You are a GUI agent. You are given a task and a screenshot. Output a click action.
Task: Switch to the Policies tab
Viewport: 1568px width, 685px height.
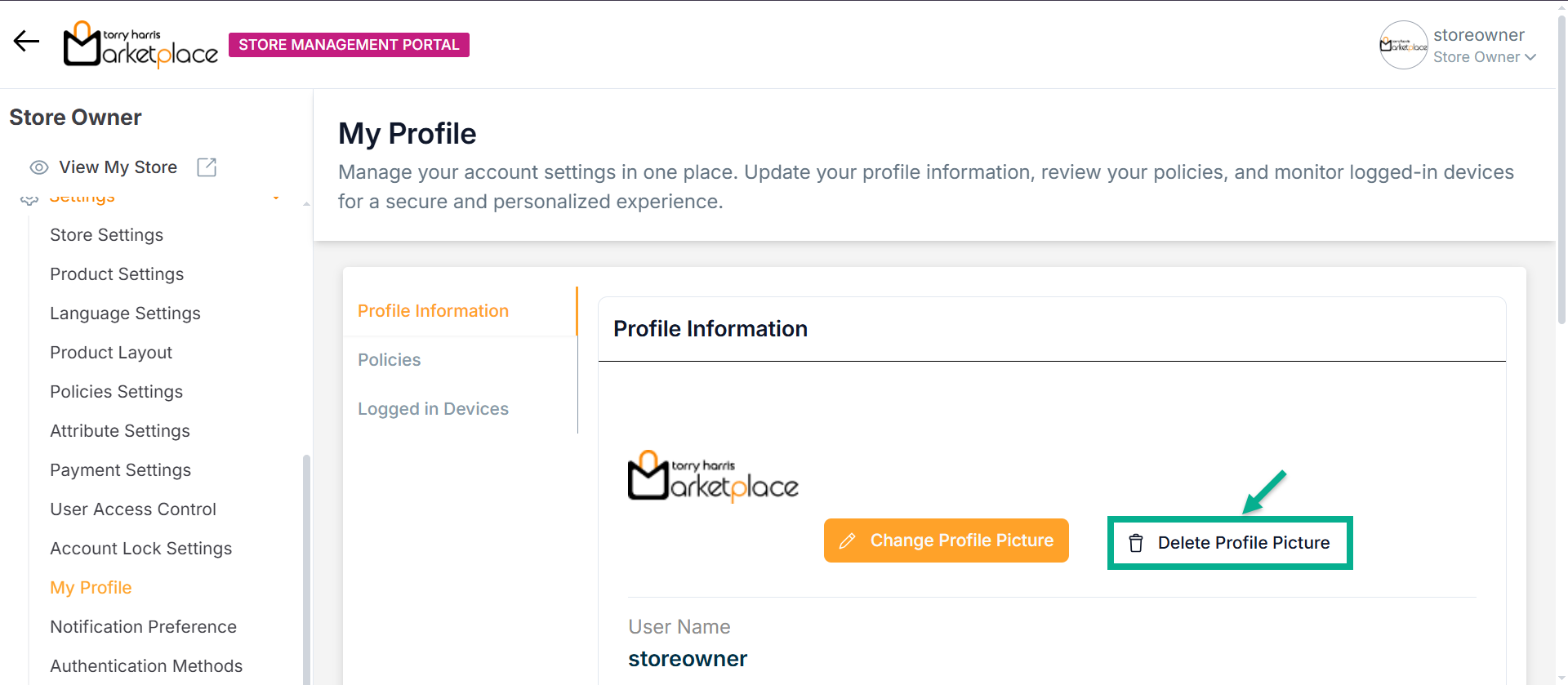pyautogui.click(x=390, y=360)
